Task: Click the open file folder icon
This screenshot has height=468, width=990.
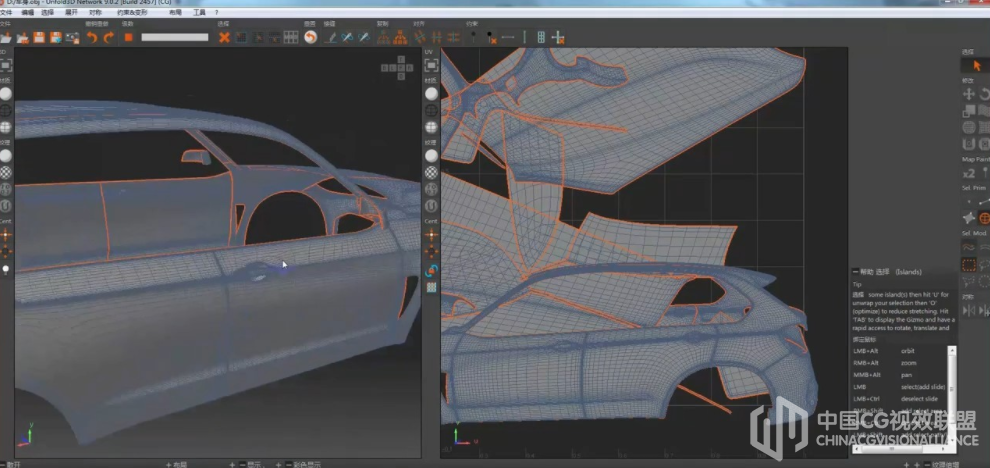Action: 6,38
